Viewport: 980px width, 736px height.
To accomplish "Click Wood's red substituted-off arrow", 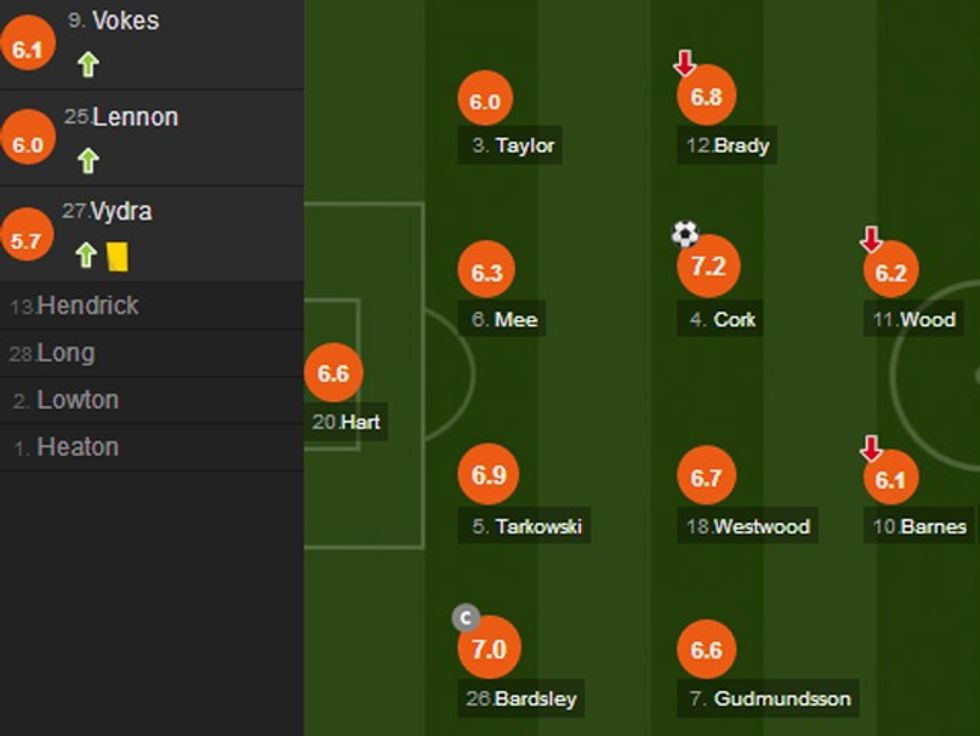I will point(871,238).
